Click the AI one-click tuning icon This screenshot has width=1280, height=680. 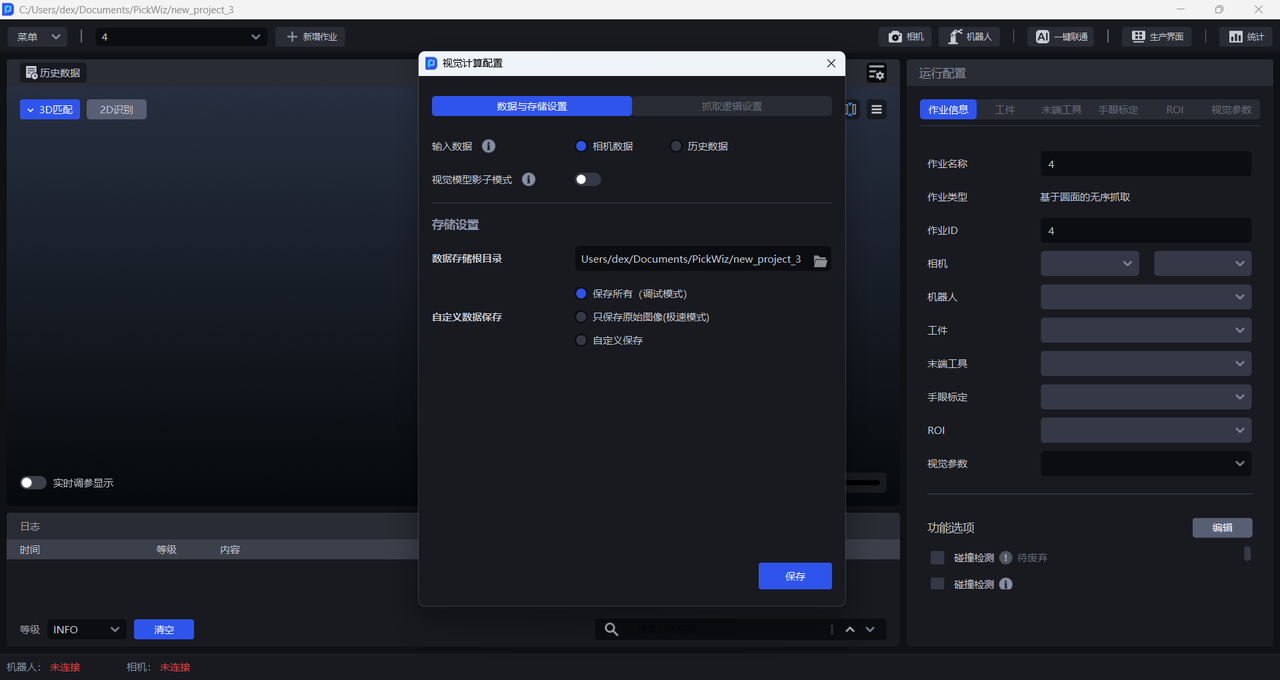pos(1042,37)
